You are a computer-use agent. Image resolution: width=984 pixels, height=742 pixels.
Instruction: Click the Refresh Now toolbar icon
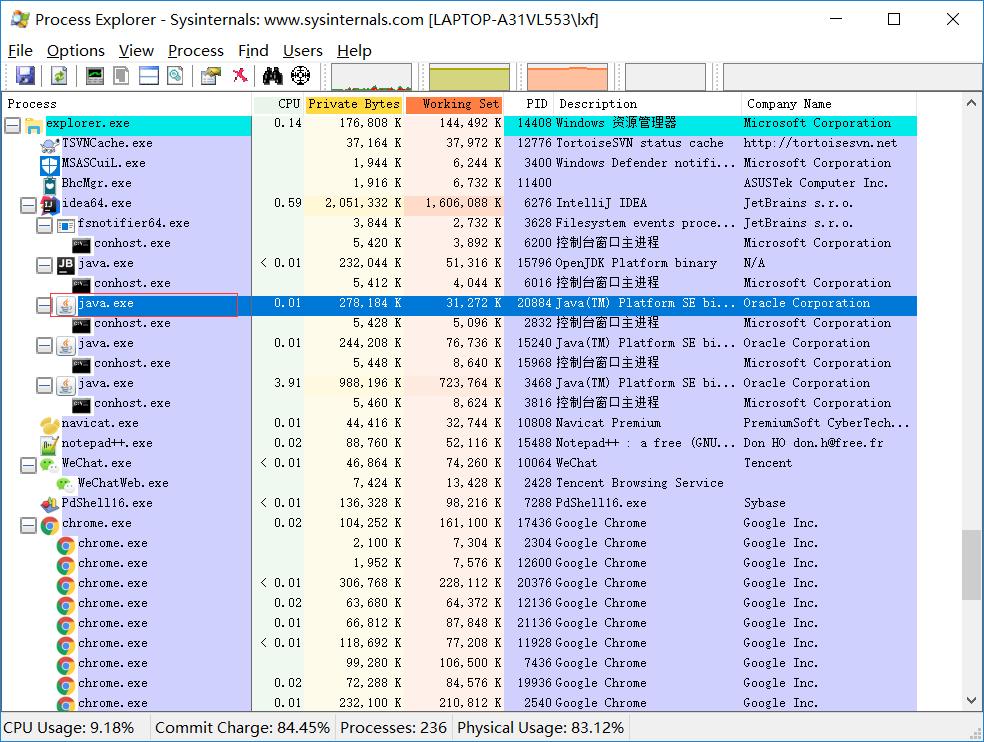point(59,76)
